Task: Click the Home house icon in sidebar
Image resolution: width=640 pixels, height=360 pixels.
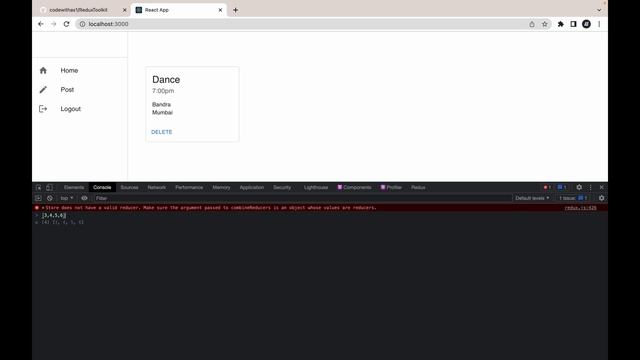Action: [43, 70]
